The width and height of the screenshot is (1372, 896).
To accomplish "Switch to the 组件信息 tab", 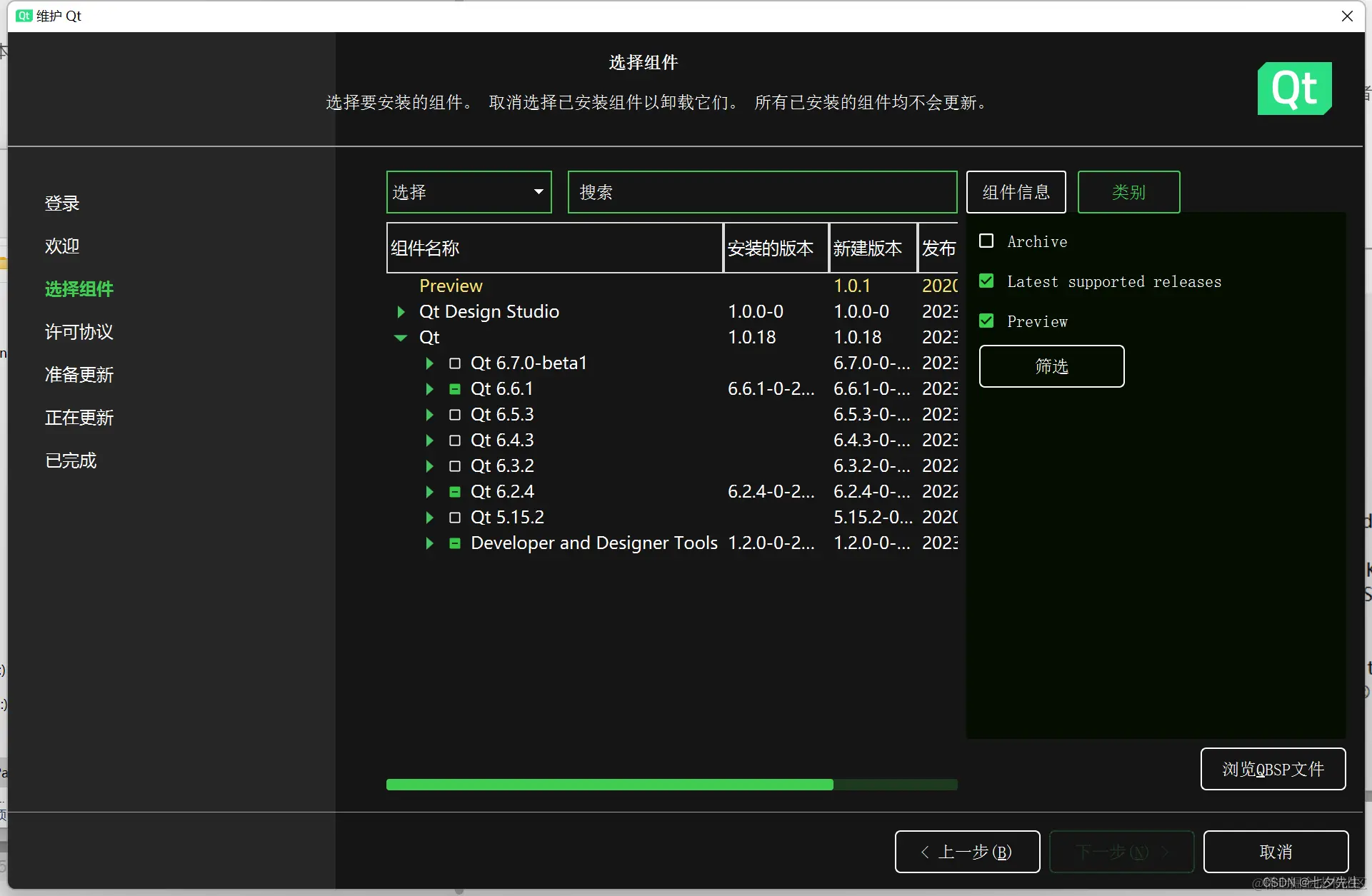I will pyautogui.click(x=1016, y=192).
